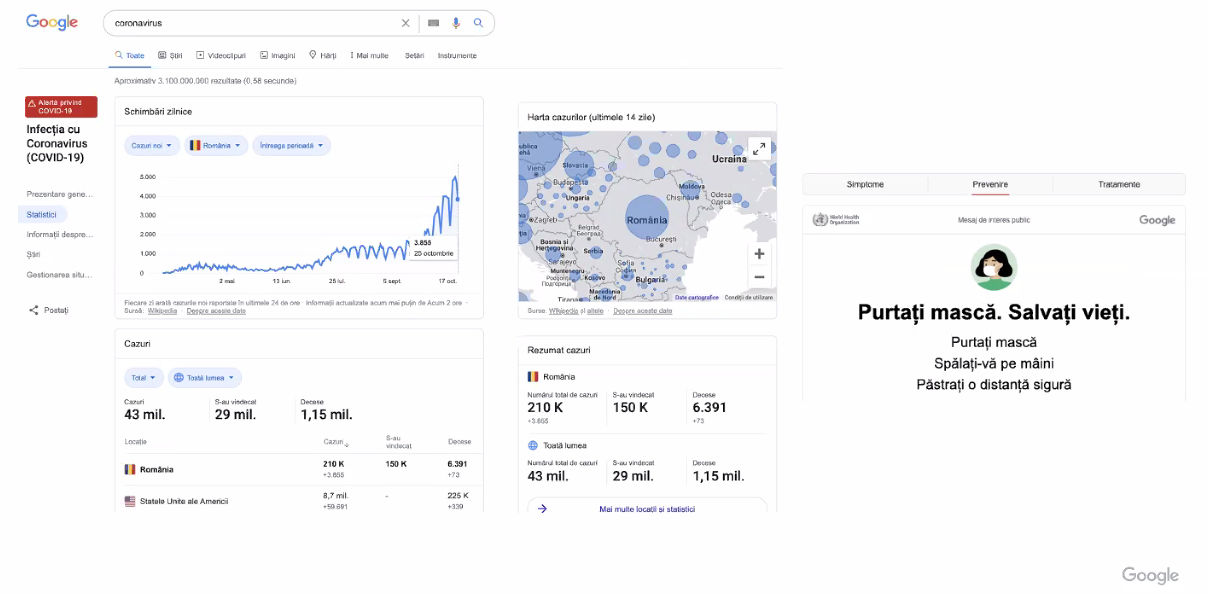Image resolution: width=1208 pixels, height=594 pixels.
Task: Submit search using the magnifier icon
Action: point(478,23)
